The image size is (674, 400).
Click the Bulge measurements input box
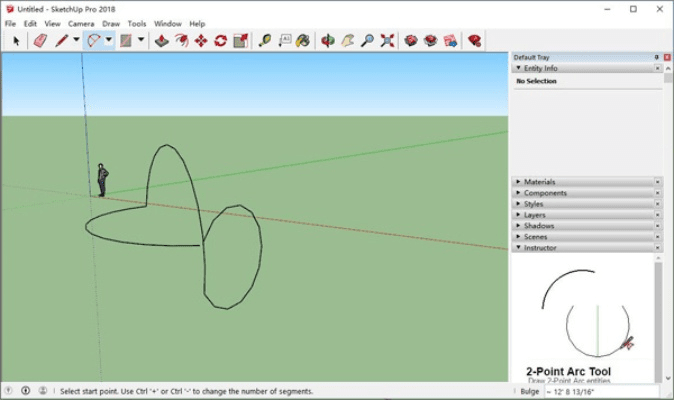click(601, 391)
